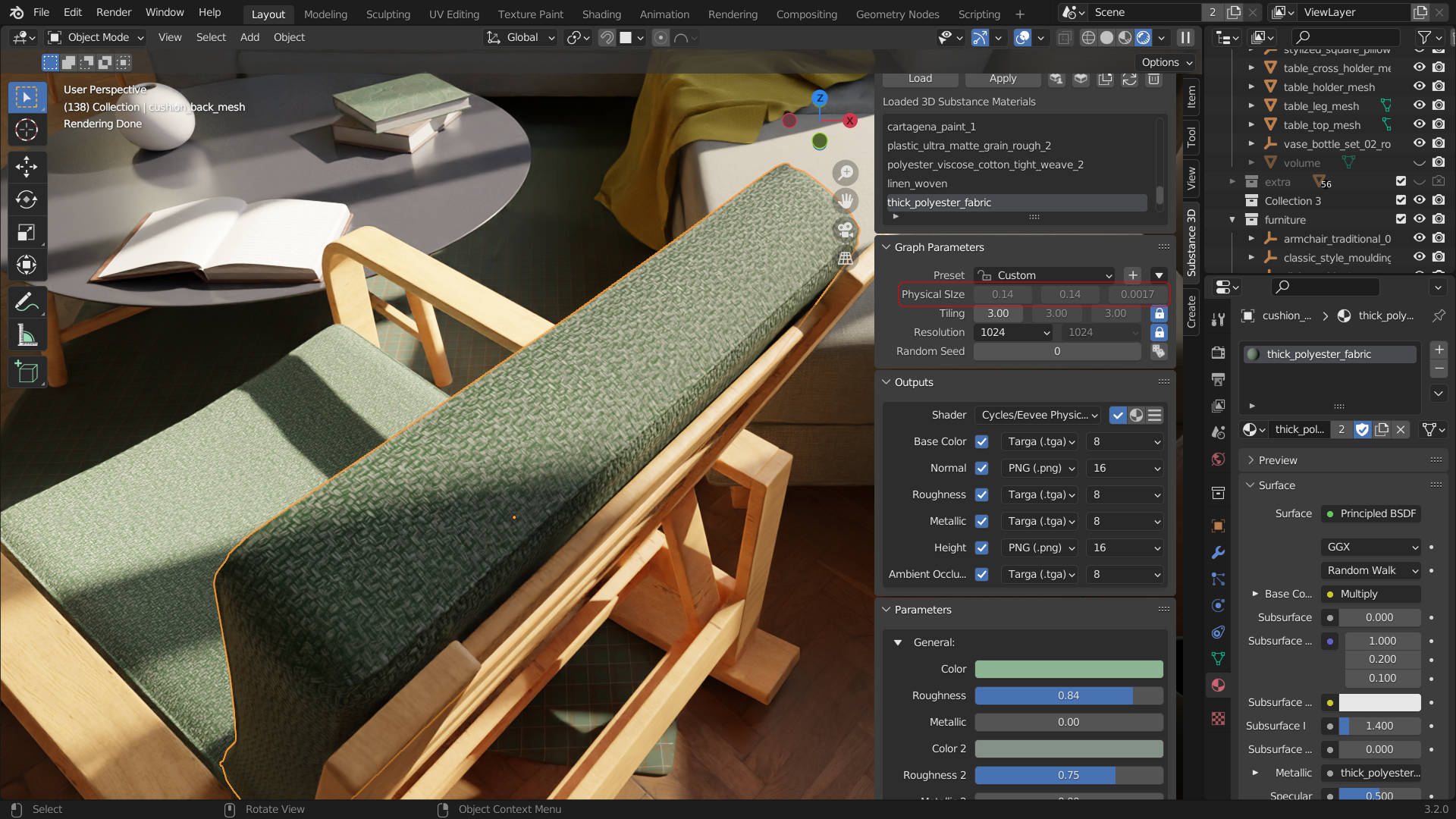The width and height of the screenshot is (1456, 819).
Task: Toggle the Tiling lock icon
Action: coord(1159,313)
